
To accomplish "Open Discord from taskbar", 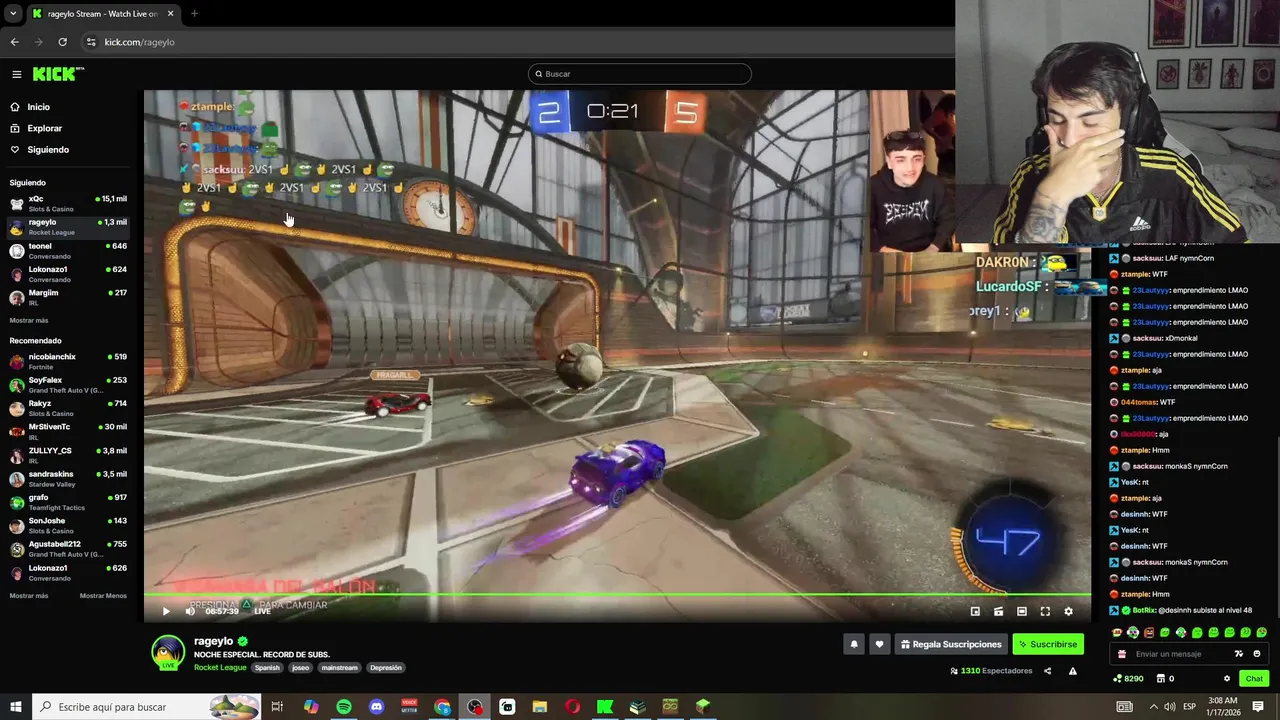I will click(376, 707).
